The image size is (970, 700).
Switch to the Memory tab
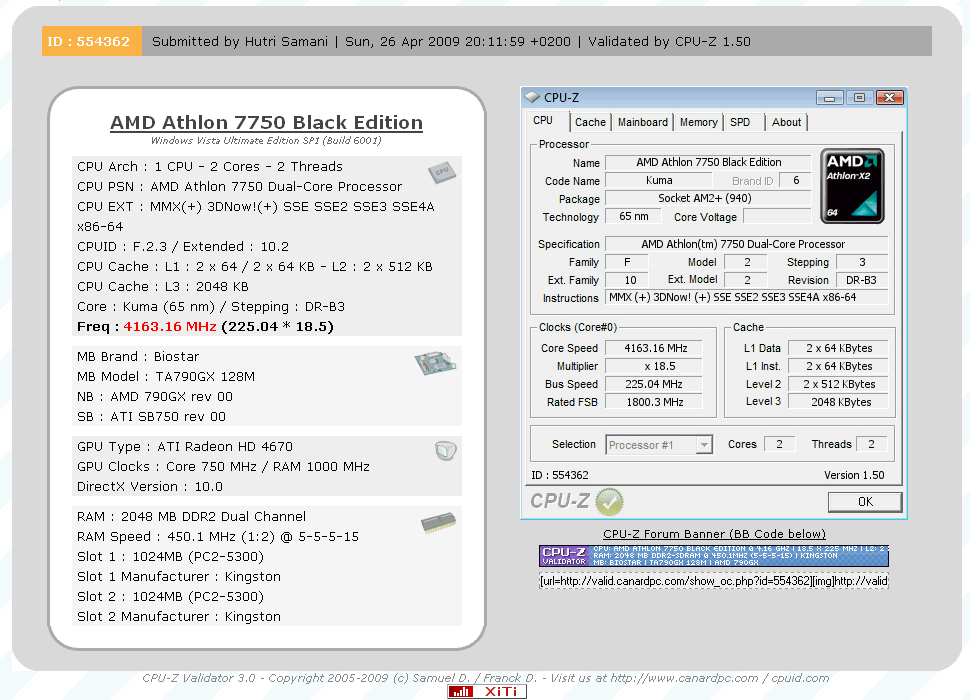tap(698, 122)
